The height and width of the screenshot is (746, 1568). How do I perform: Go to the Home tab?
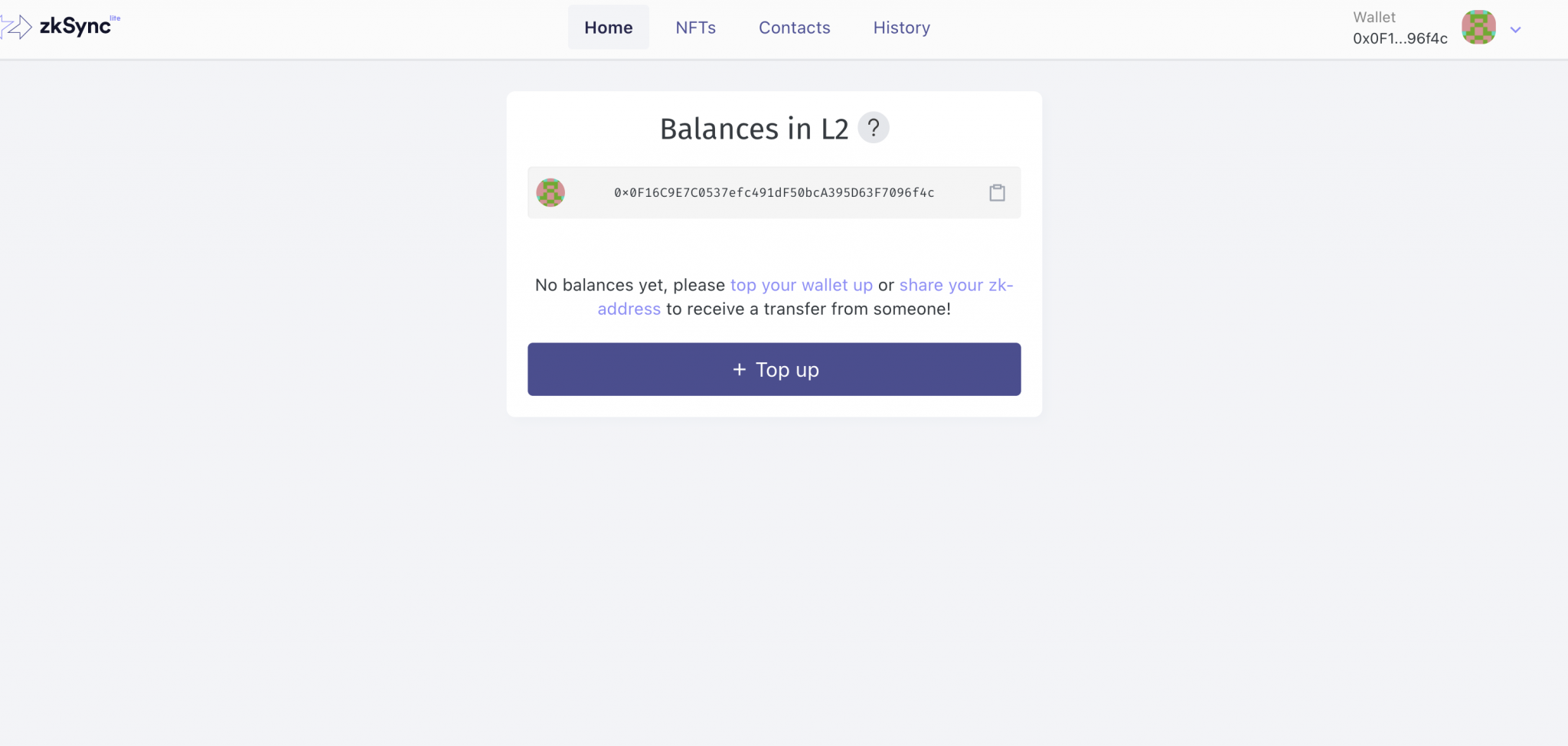point(609,28)
